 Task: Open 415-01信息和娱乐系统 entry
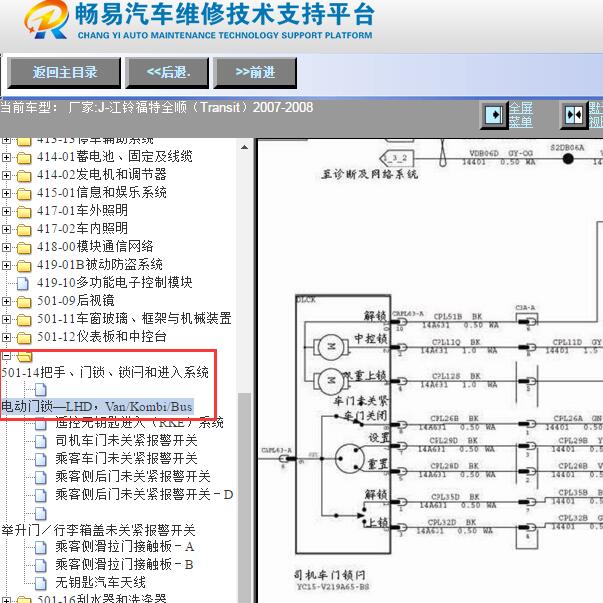(102, 192)
